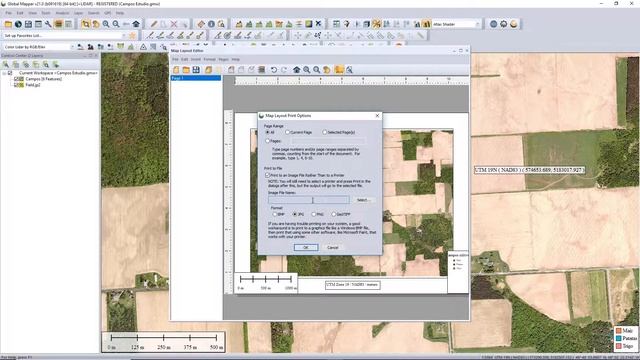Collapse Current Workspace tree node

[4, 73]
